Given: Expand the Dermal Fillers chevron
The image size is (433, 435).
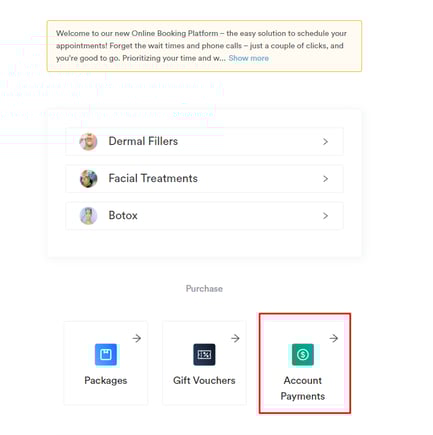Looking at the screenshot, I should [x=325, y=142].
